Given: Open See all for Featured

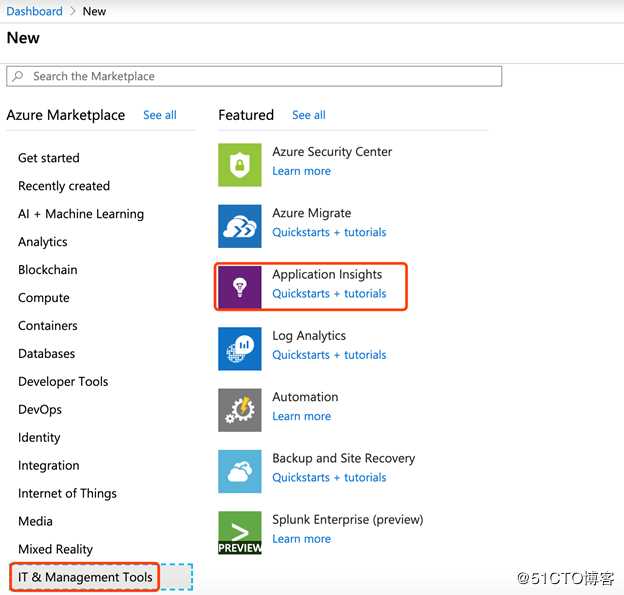Looking at the screenshot, I should (x=308, y=115).
